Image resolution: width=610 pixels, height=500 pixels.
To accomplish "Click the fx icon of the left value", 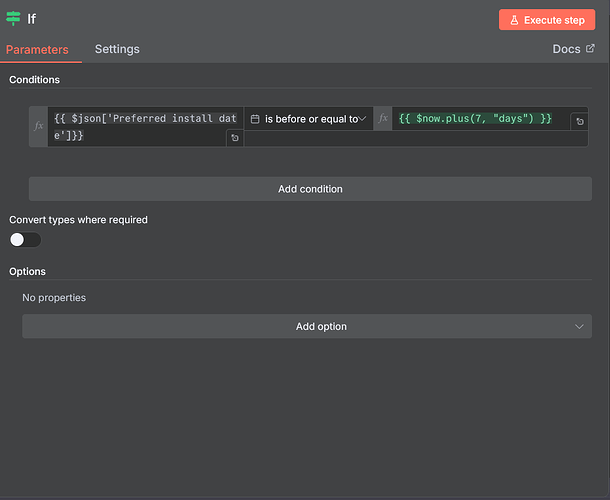I will pyautogui.click(x=39, y=127).
